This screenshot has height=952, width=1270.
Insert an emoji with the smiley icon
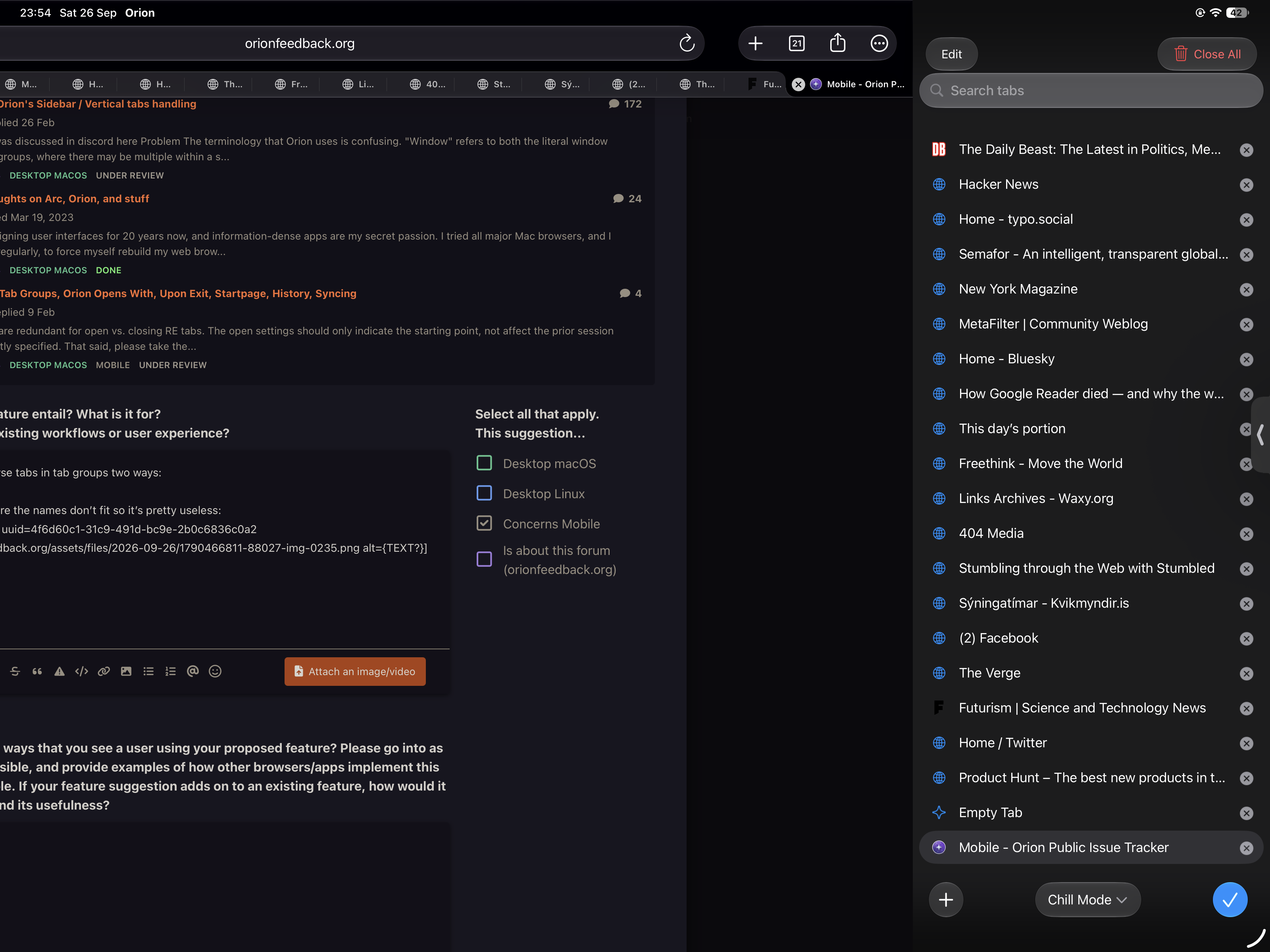(215, 672)
